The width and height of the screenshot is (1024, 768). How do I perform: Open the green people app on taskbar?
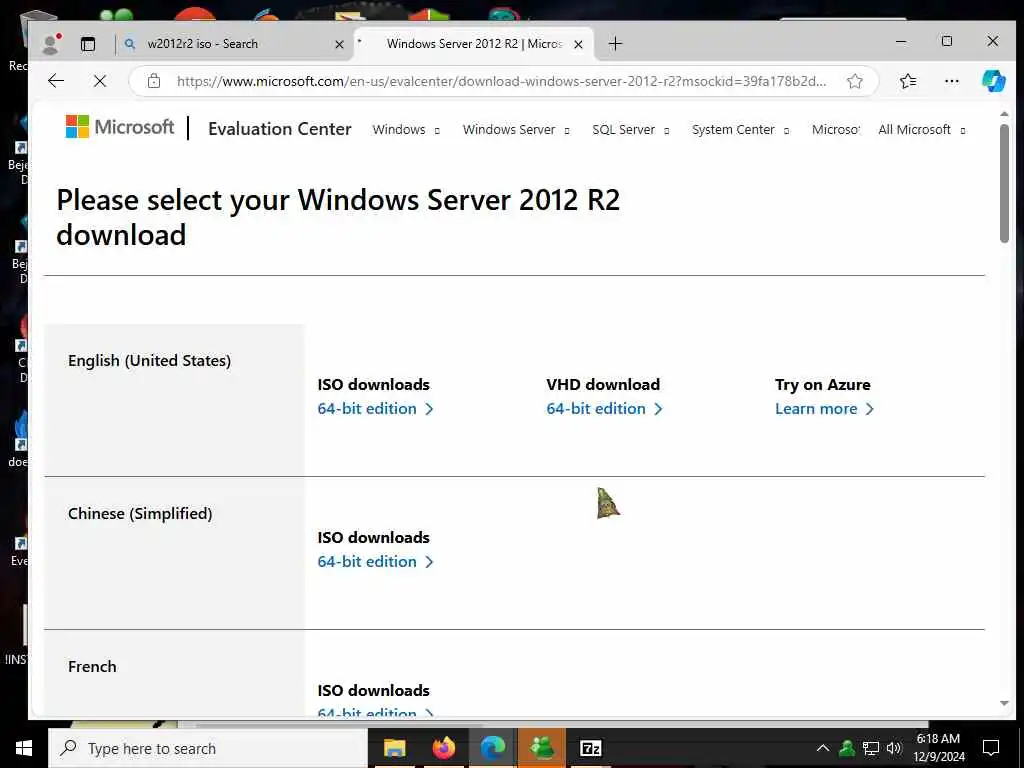coord(542,748)
